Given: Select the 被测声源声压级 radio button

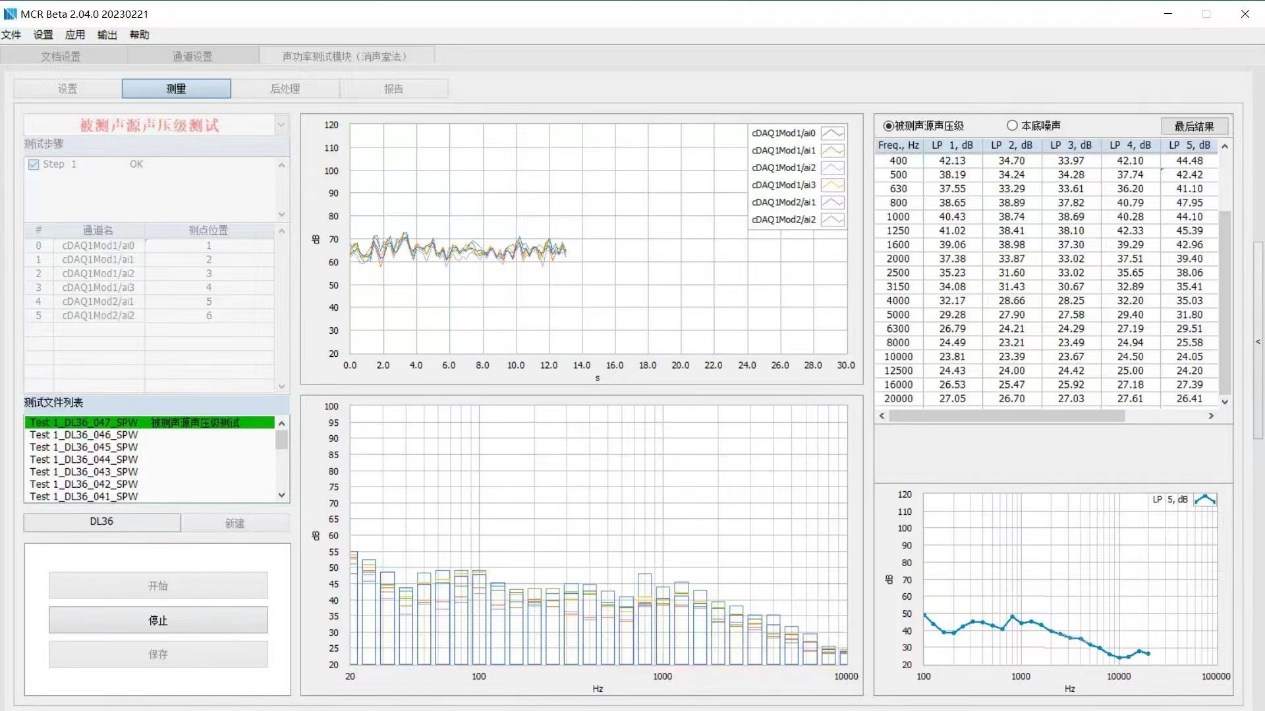Looking at the screenshot, I should [x=888, y=126].
